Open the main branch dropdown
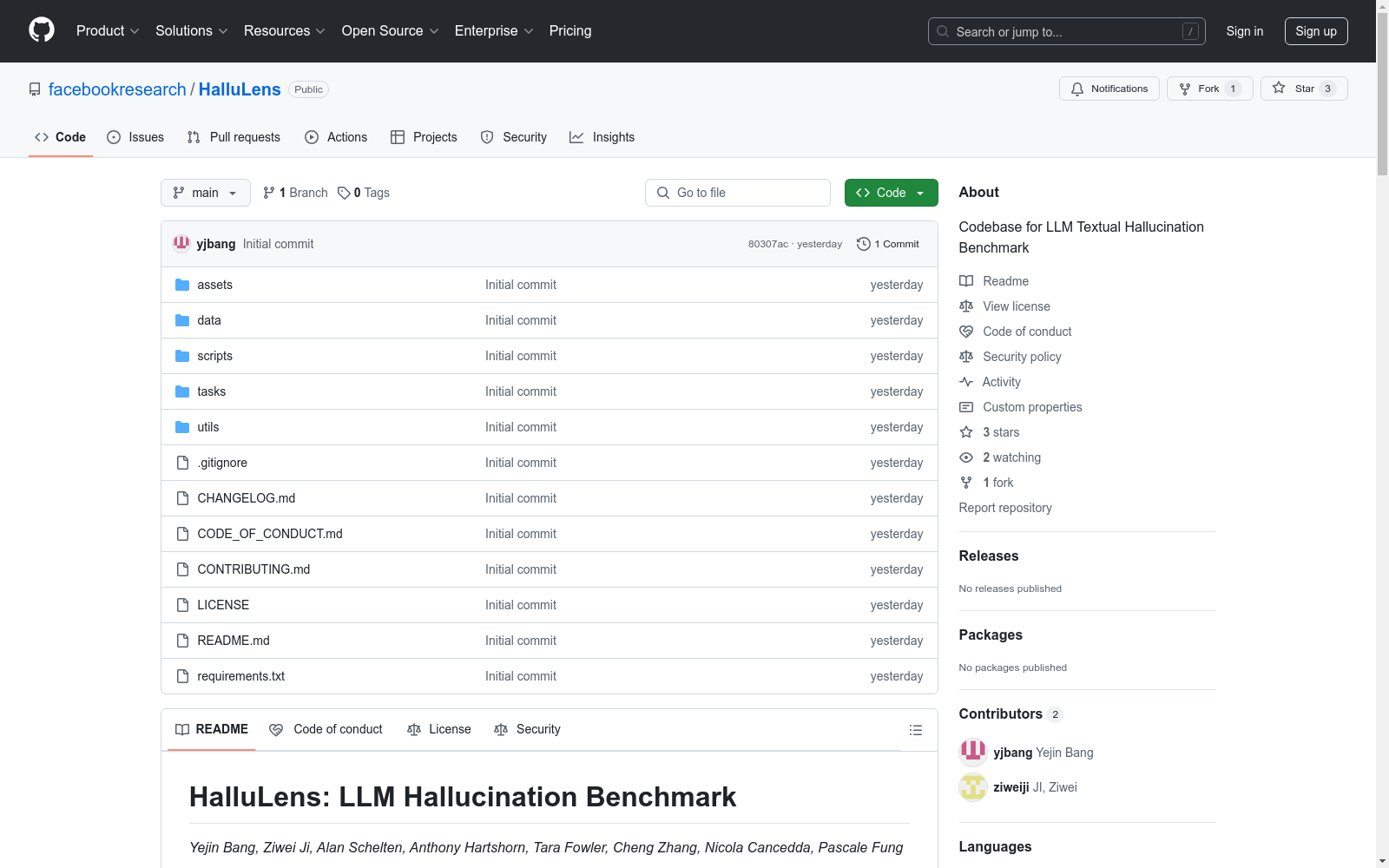1389x868 pixels. (205, 193)
